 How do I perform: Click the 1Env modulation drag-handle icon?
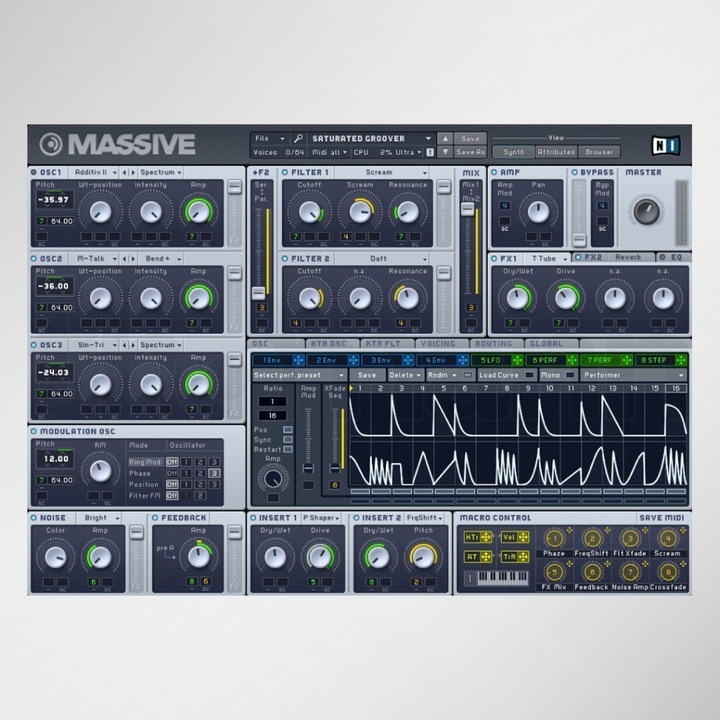(x=298, y=360)
